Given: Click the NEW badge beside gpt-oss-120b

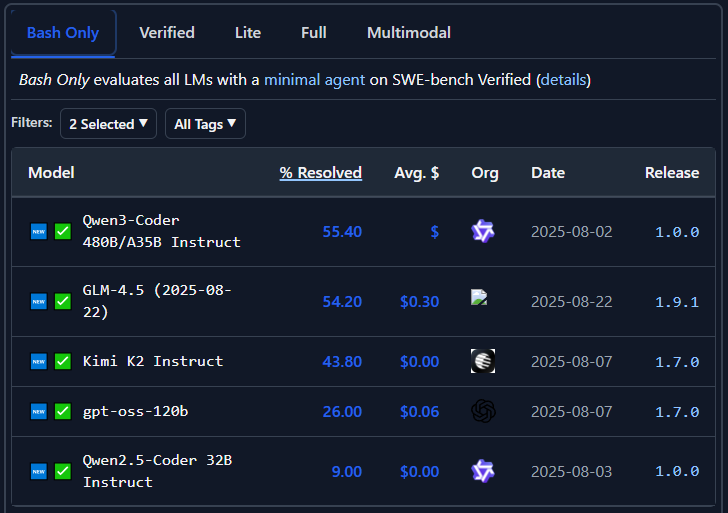Looking at the screenshot, I should (x=39, y=411).
